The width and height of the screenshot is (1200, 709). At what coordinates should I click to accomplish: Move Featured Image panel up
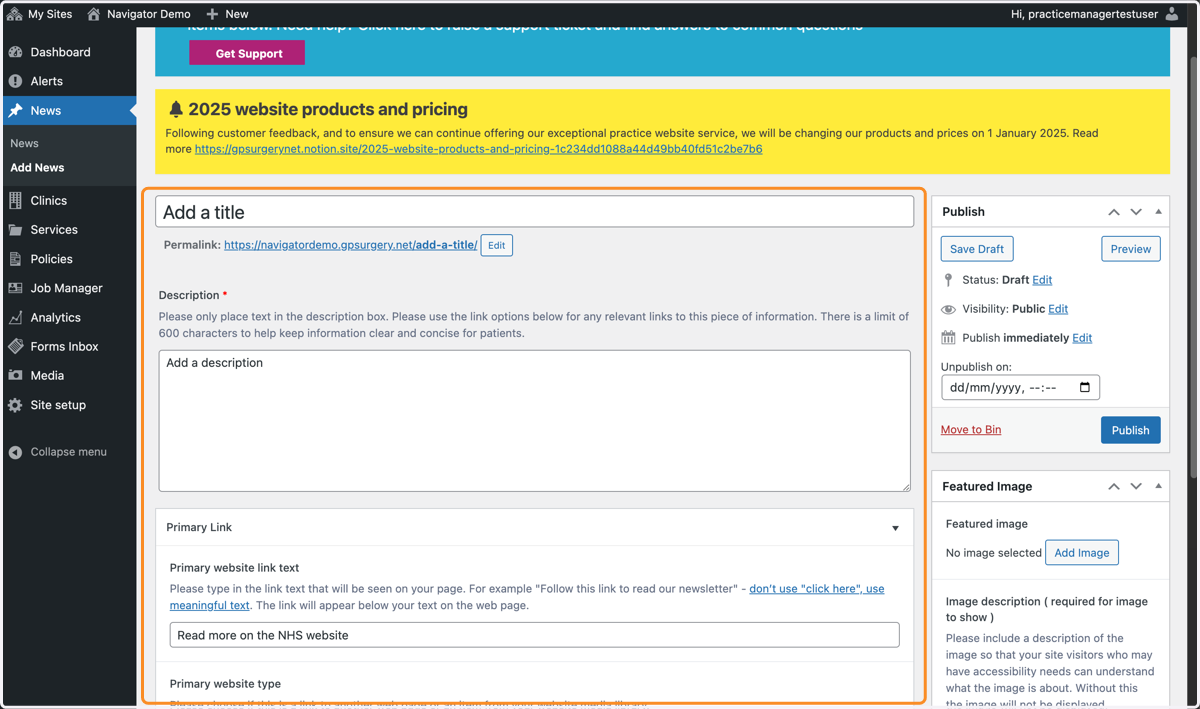click(1113, 486)
